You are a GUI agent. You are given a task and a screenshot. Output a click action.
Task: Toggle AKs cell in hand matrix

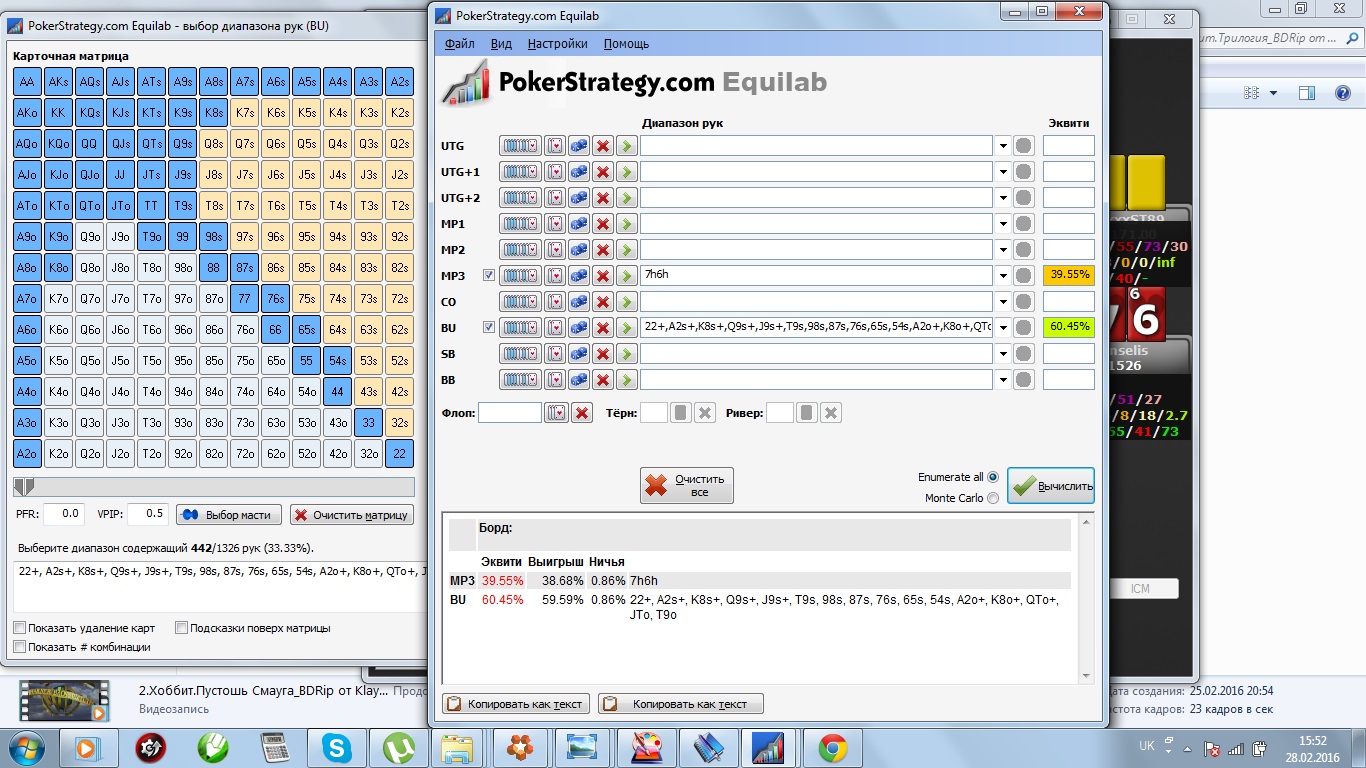click(59, 82)
